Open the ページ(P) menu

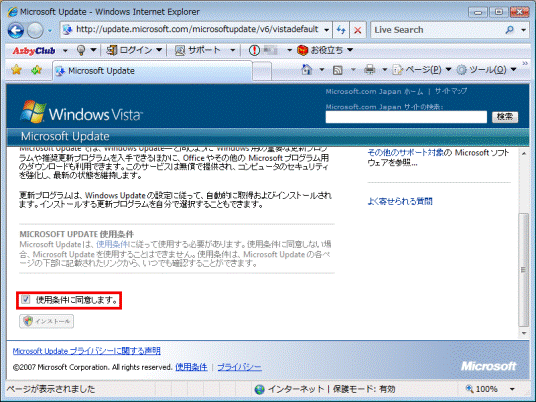(422, 70)
